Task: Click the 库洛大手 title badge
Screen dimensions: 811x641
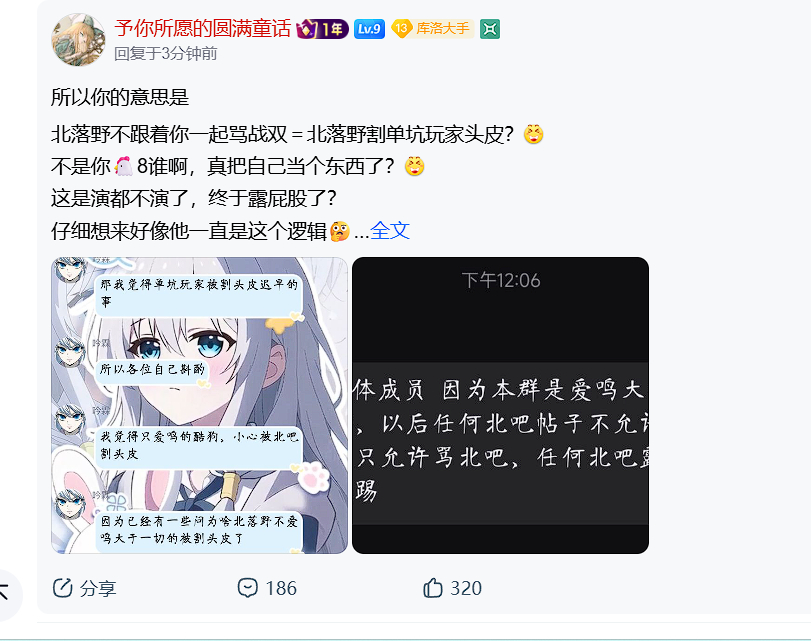Action: [432, 28]
